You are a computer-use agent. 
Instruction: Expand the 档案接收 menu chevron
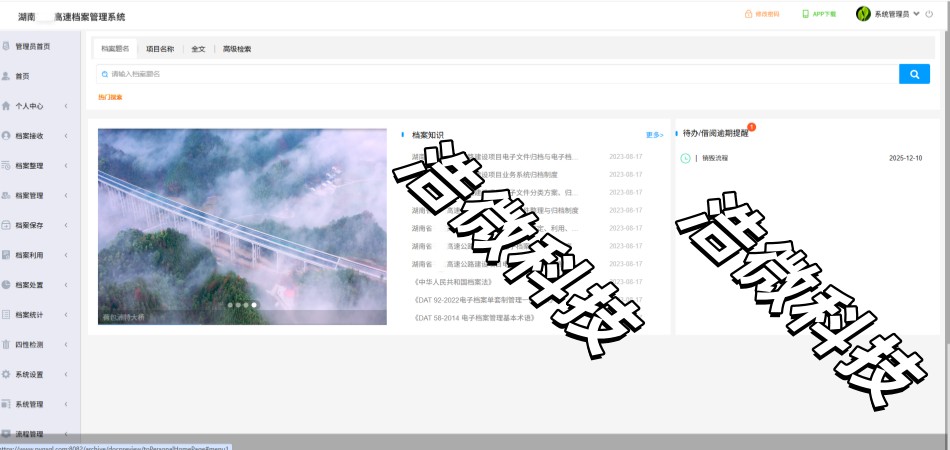66,136
